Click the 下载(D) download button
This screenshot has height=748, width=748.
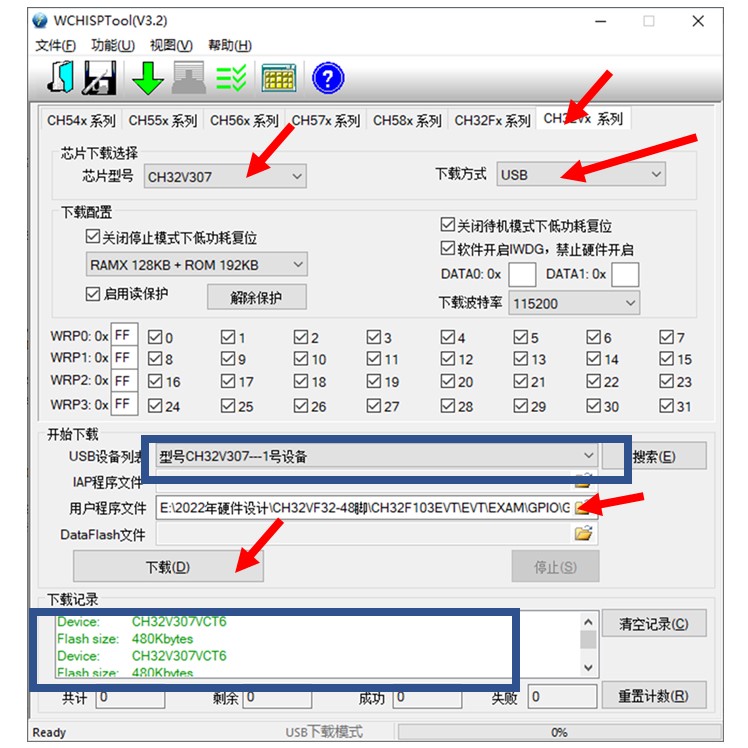point(168,566)
